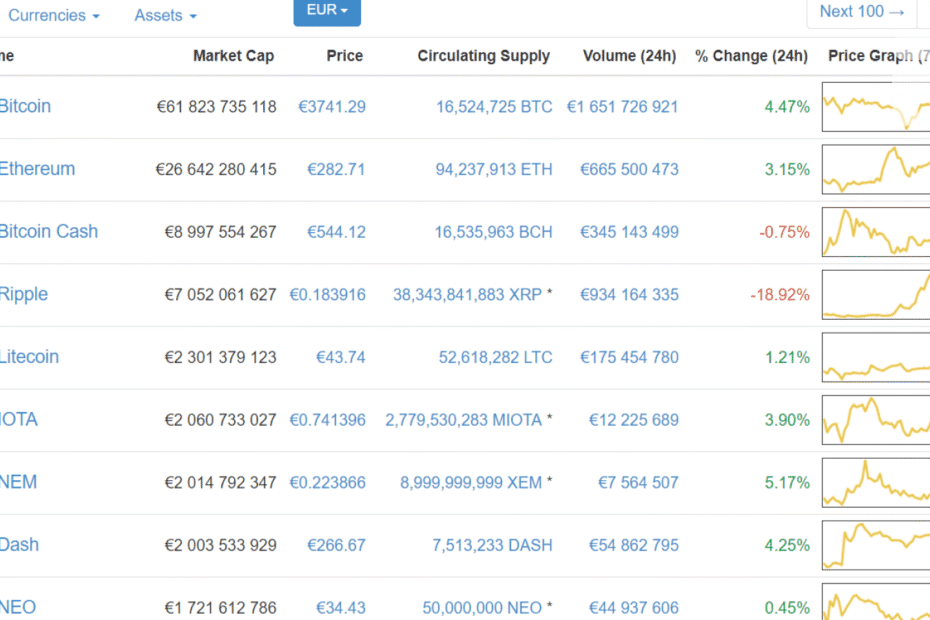
Task: Click NEO volume €44 937 606
Action: (633, 608)
